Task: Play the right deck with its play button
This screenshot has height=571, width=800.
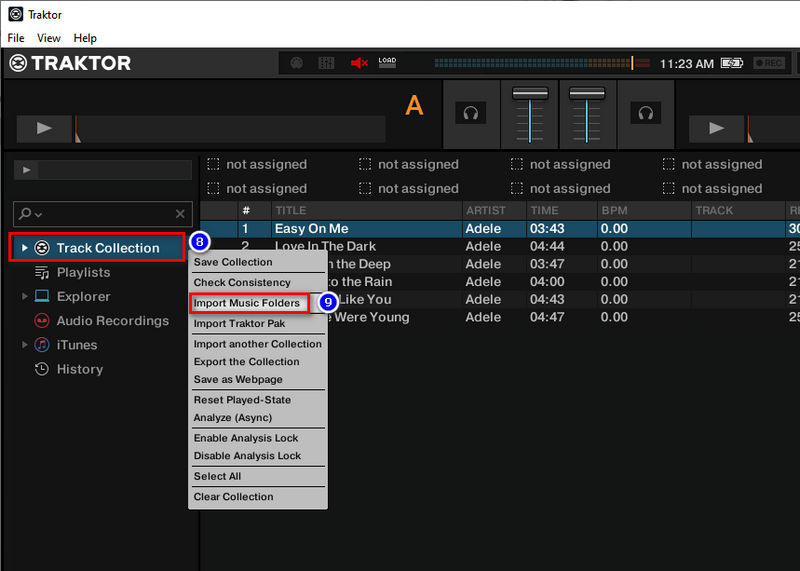Action: coord(716,129)
